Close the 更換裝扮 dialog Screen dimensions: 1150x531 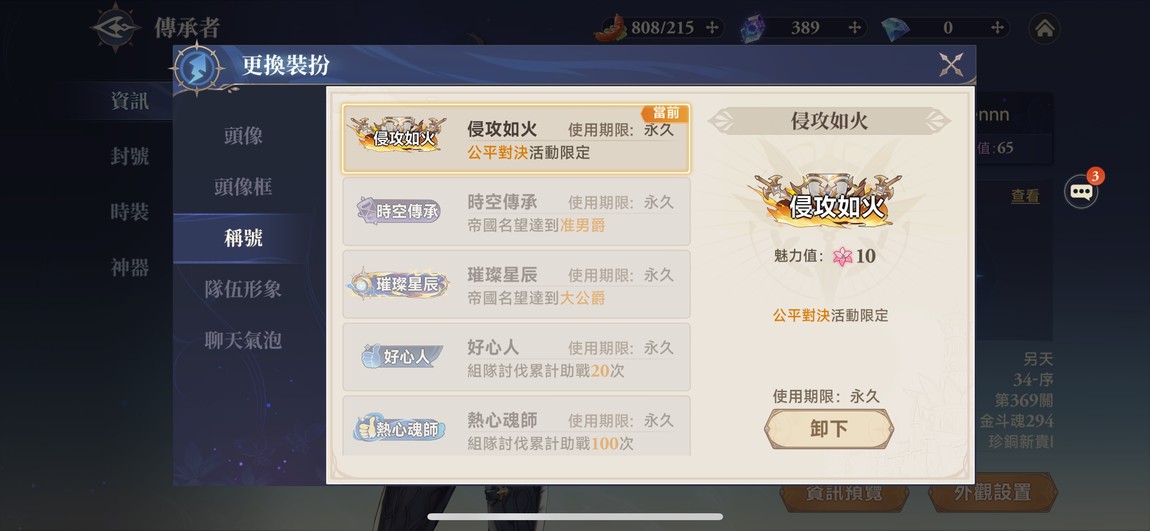[951, 65]
